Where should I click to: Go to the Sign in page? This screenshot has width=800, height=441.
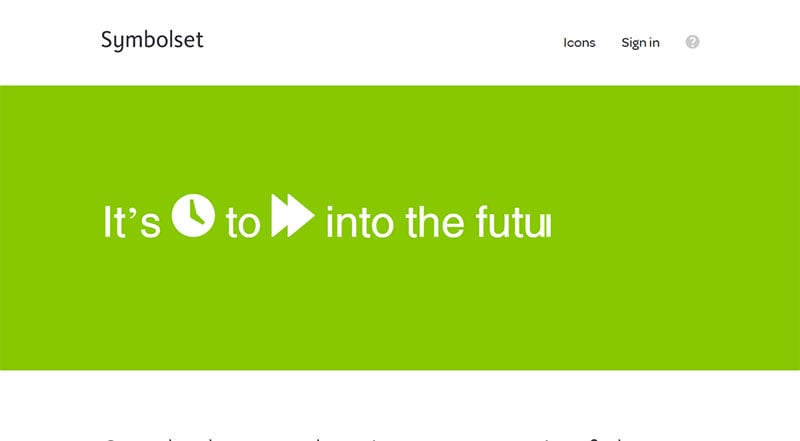tap(640, 43)
